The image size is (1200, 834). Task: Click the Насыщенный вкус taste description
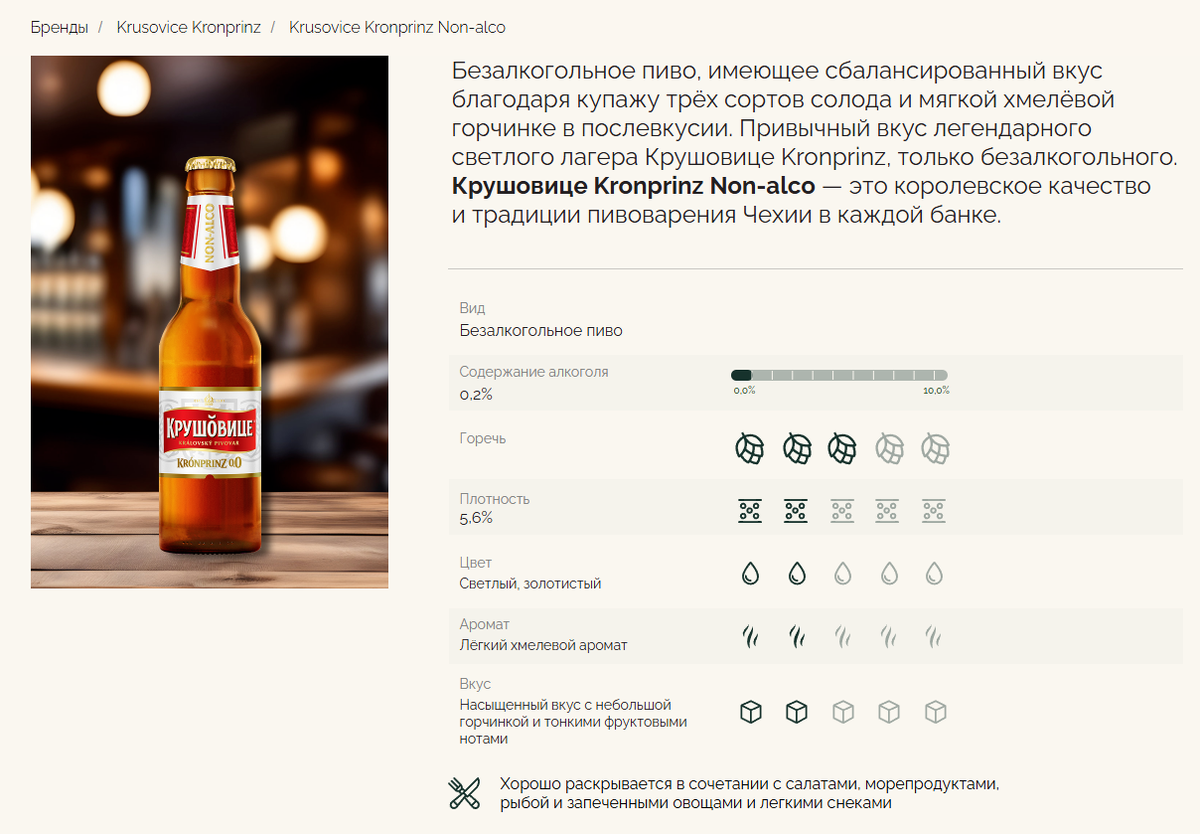tap(574, 722)
